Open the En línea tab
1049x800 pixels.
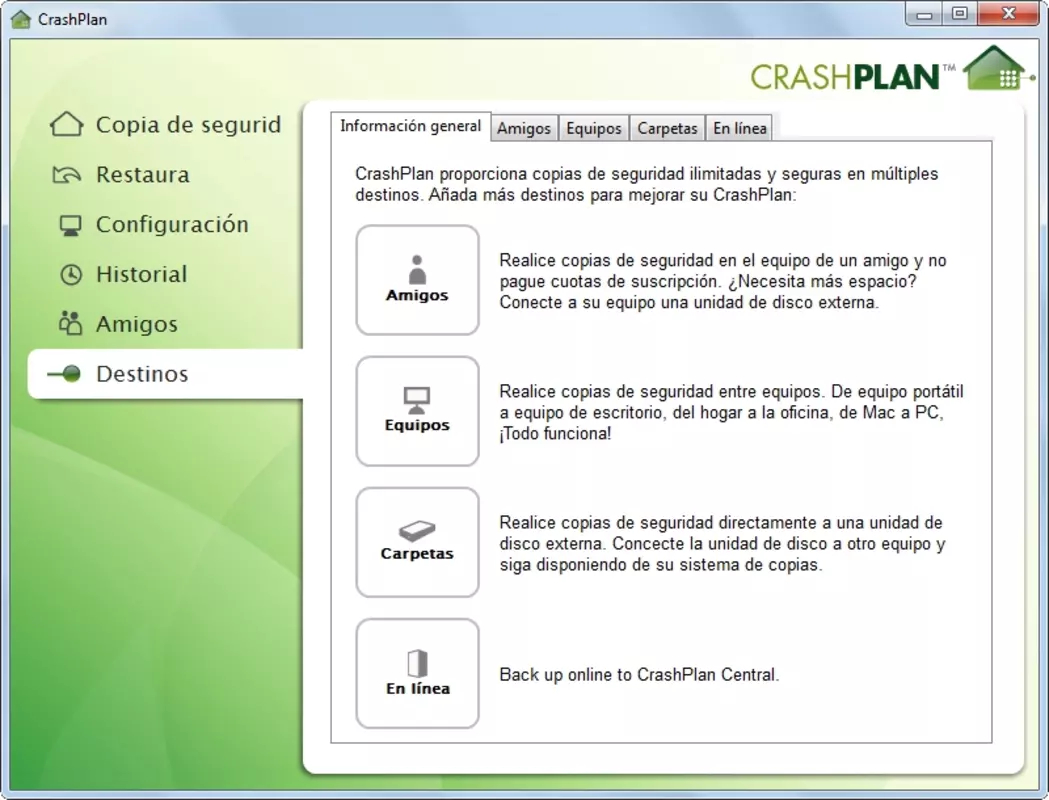(x=740, y=128)
